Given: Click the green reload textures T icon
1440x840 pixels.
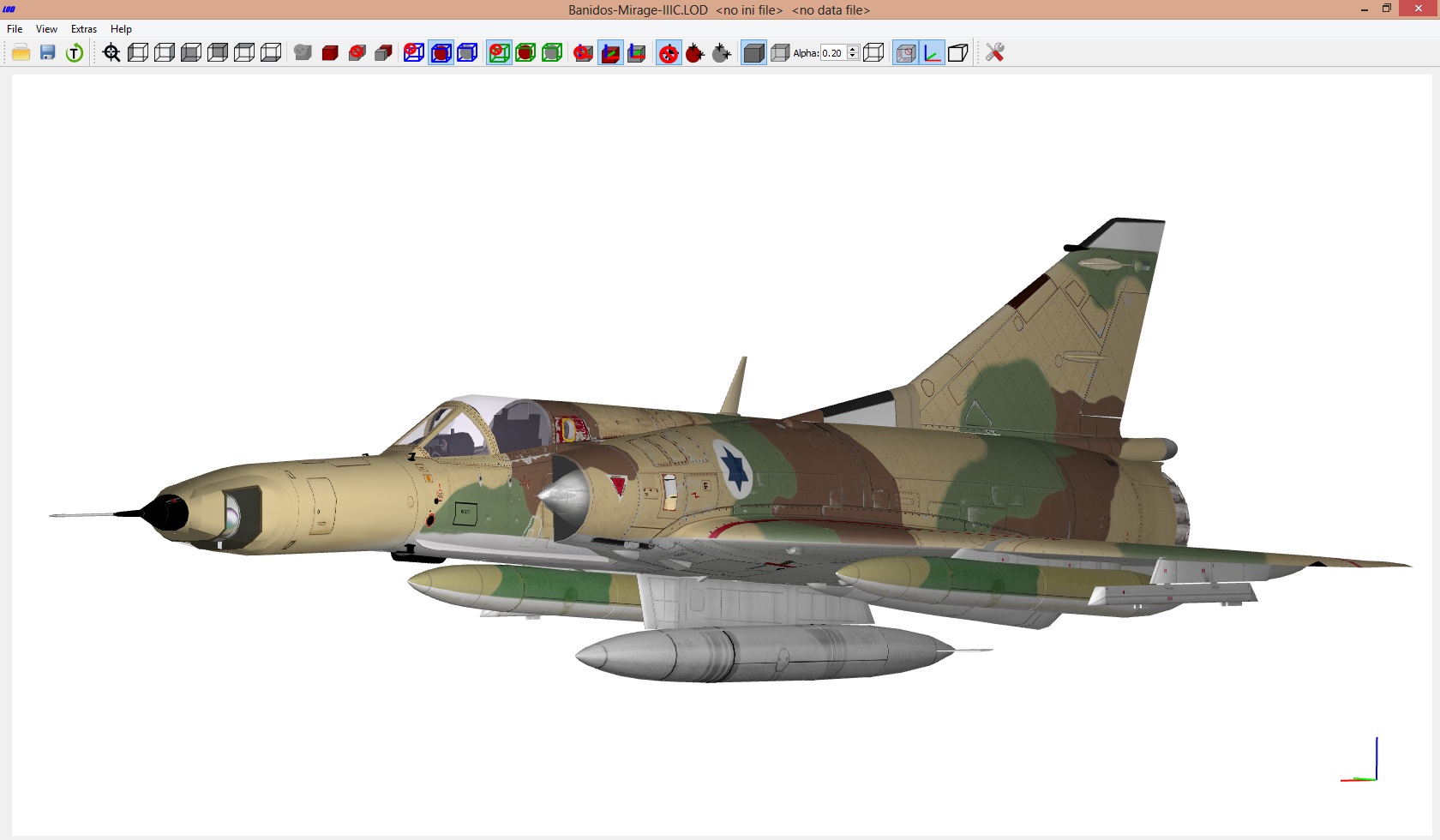Looking at the screenshot, I should [75, 53].
